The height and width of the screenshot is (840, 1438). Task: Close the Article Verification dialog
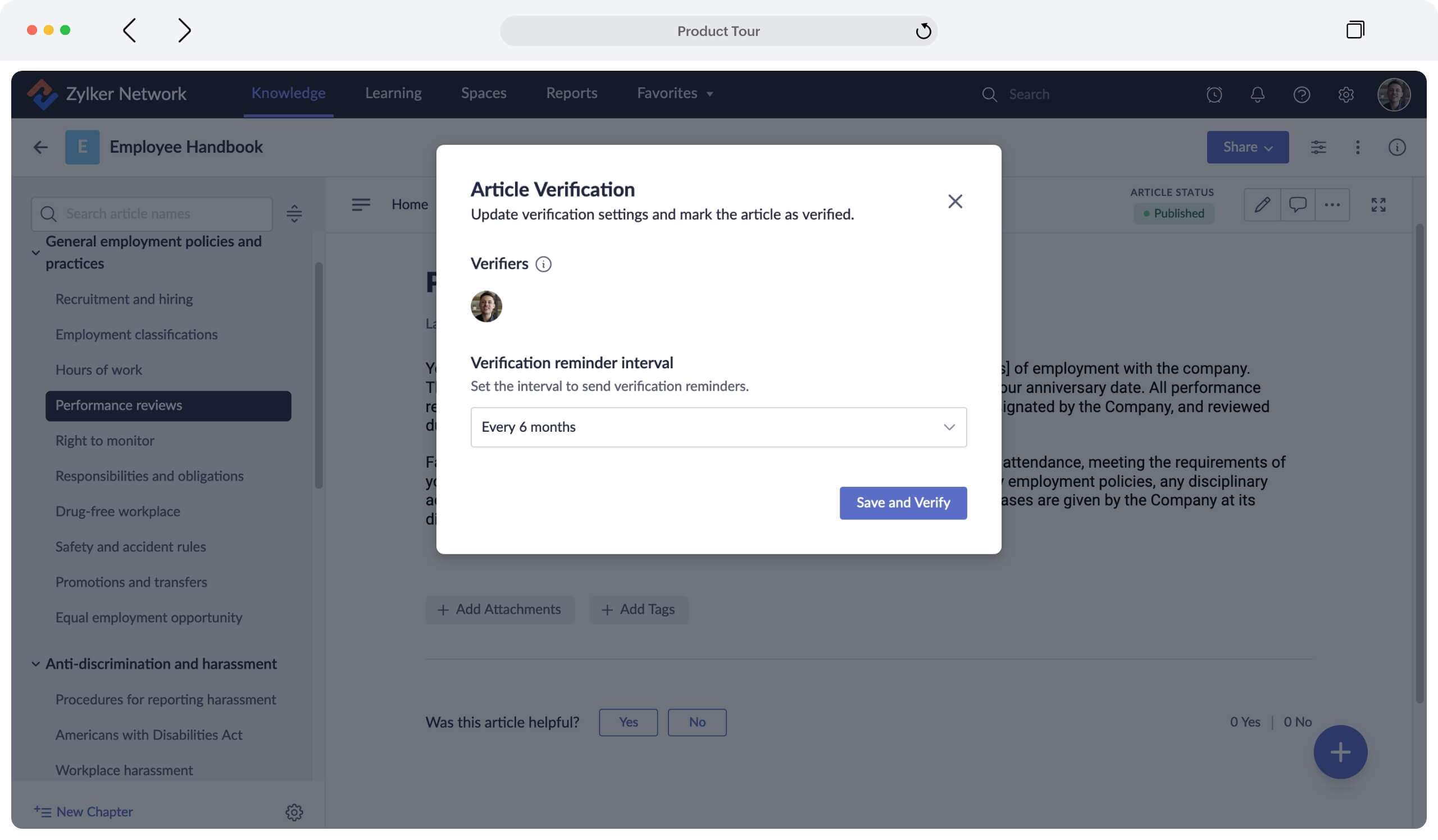coord(955,202)
